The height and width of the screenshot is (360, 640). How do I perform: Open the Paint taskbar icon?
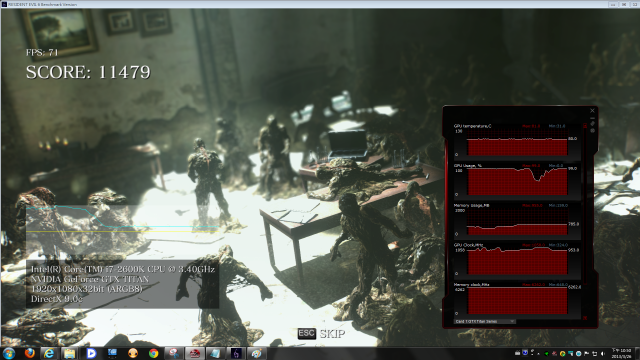[x=256, y=353]
